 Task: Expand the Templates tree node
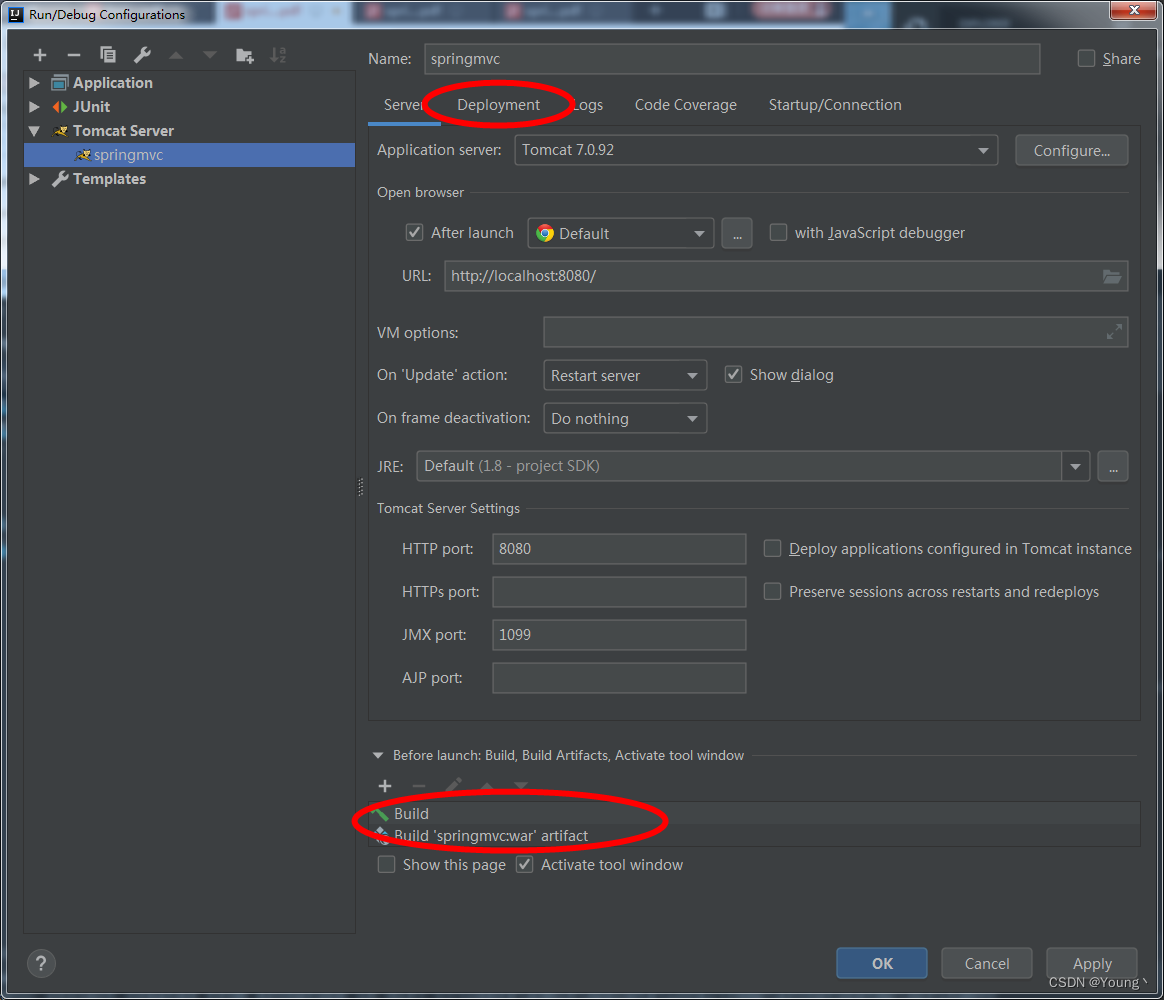tap(34, 179)
